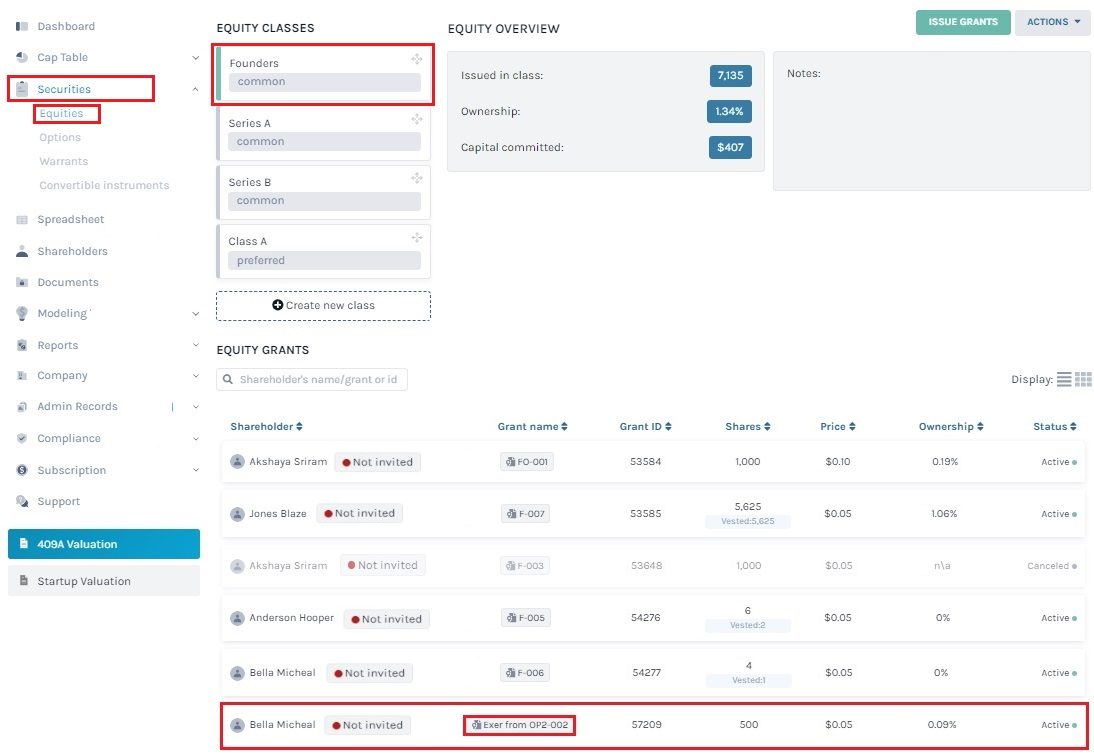Viewport: 1094px width, 755px height.
Task: Open grant F-005 tag
Action: point(525,618)
